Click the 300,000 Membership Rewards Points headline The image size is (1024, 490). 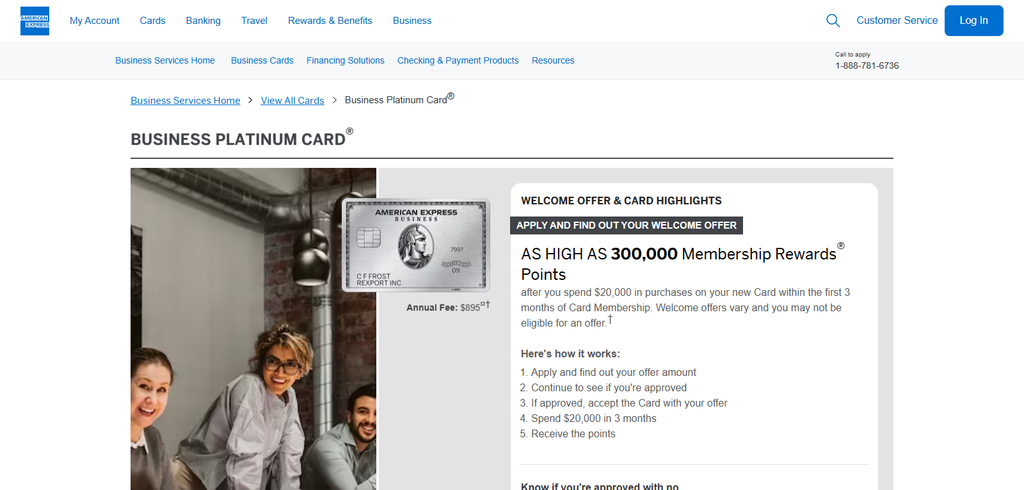click(x=682, y=263)
